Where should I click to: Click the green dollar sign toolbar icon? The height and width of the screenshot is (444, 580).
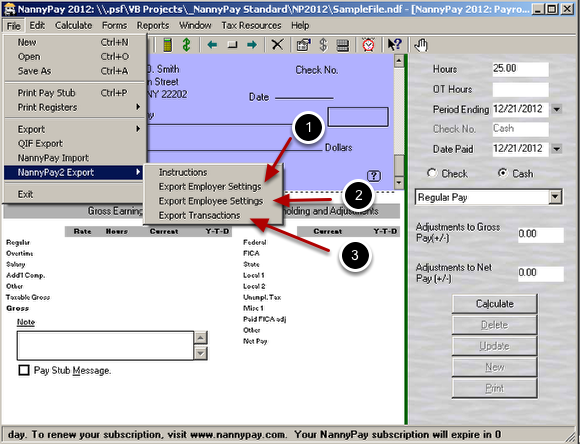coord(187,45)
